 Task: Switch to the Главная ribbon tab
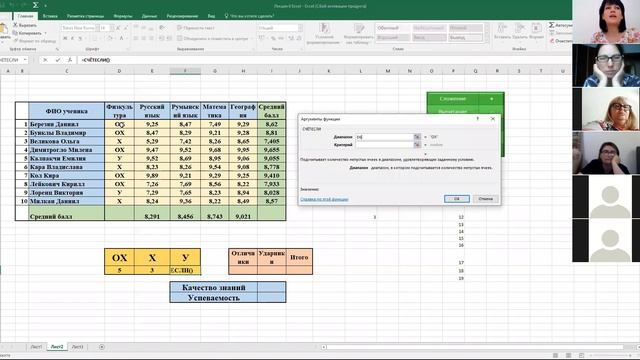[25, 16]
